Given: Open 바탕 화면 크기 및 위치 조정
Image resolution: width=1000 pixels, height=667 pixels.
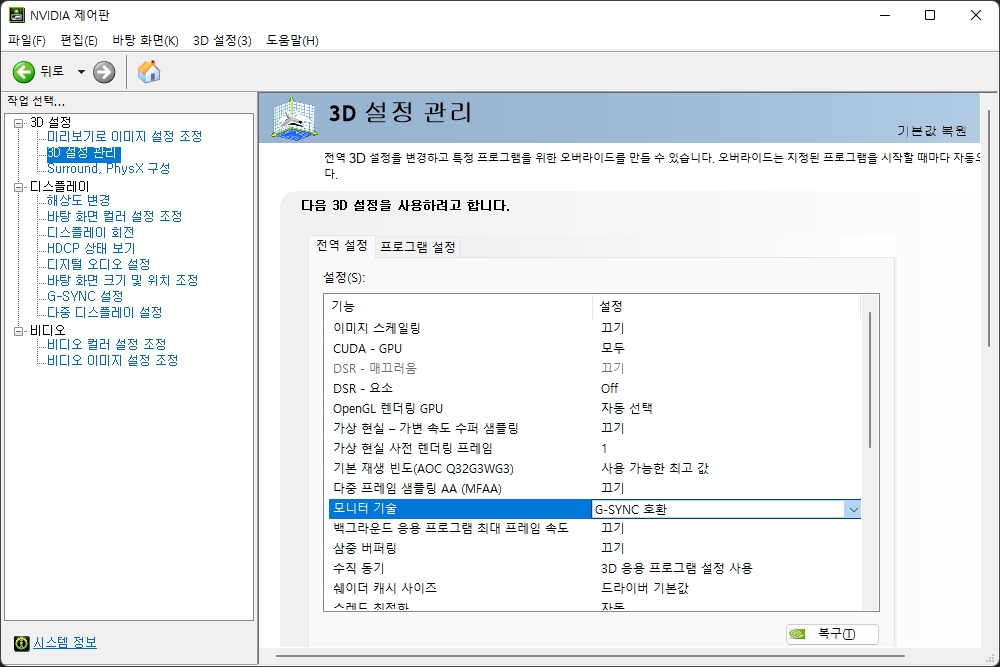Looking at the screenshot, I should 122,280.
